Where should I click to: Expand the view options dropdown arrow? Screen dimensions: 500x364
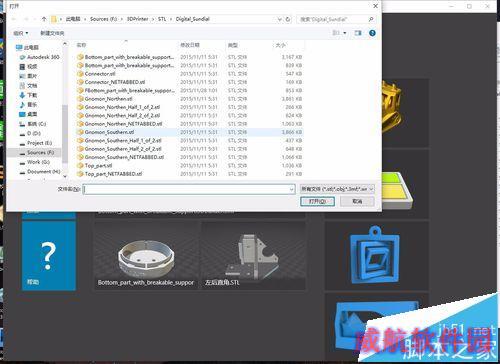pyautogui.click(x=345, y=33)
